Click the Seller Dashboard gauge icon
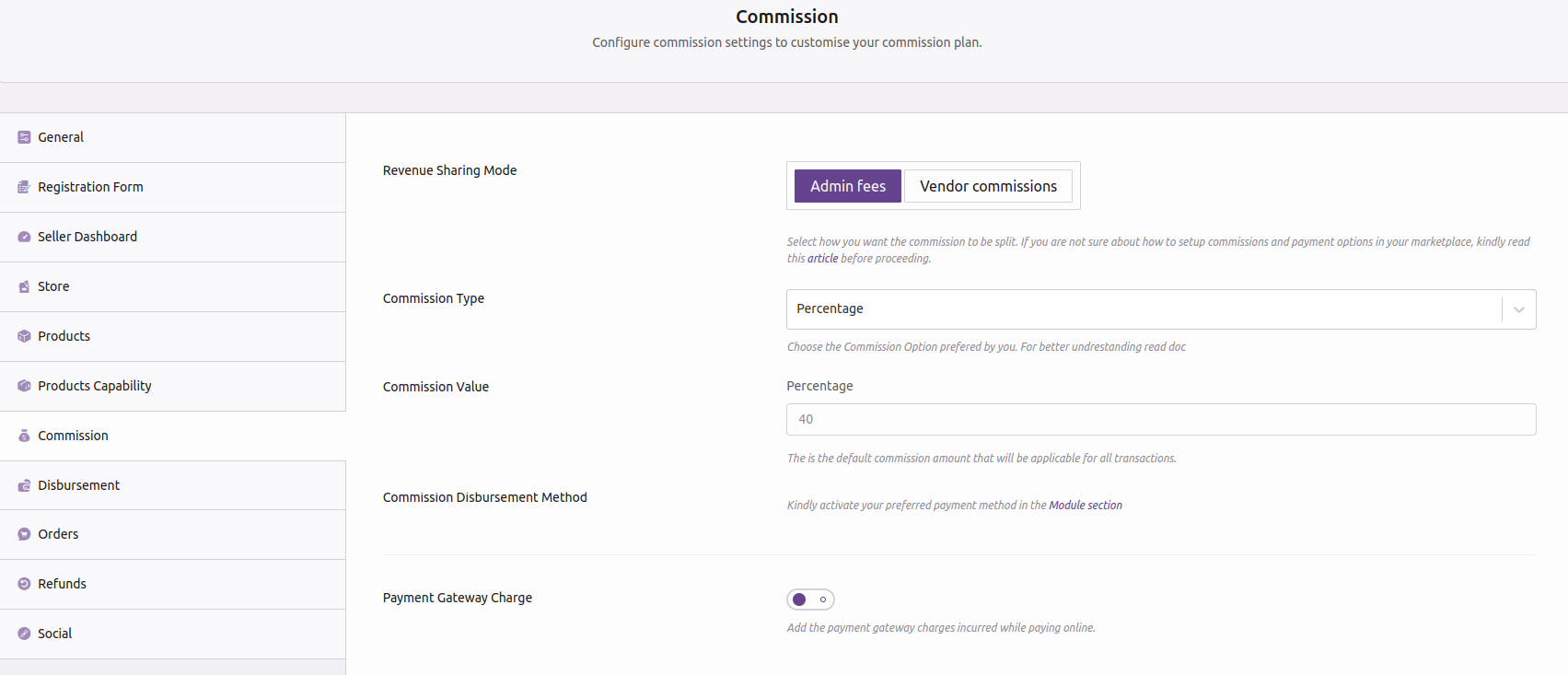This screenshot has width=1568, height=675. pyautogui.click(x=24, y=237)
